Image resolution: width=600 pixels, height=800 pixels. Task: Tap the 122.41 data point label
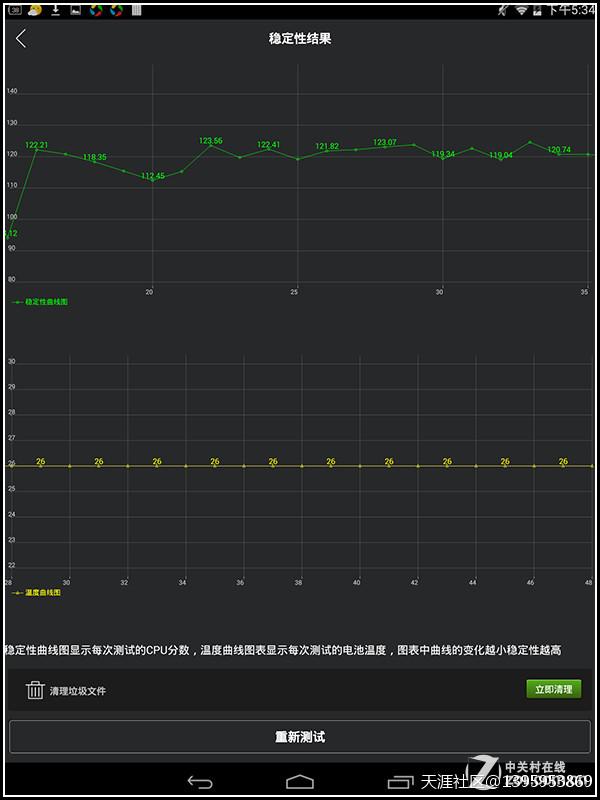point(269,145)
